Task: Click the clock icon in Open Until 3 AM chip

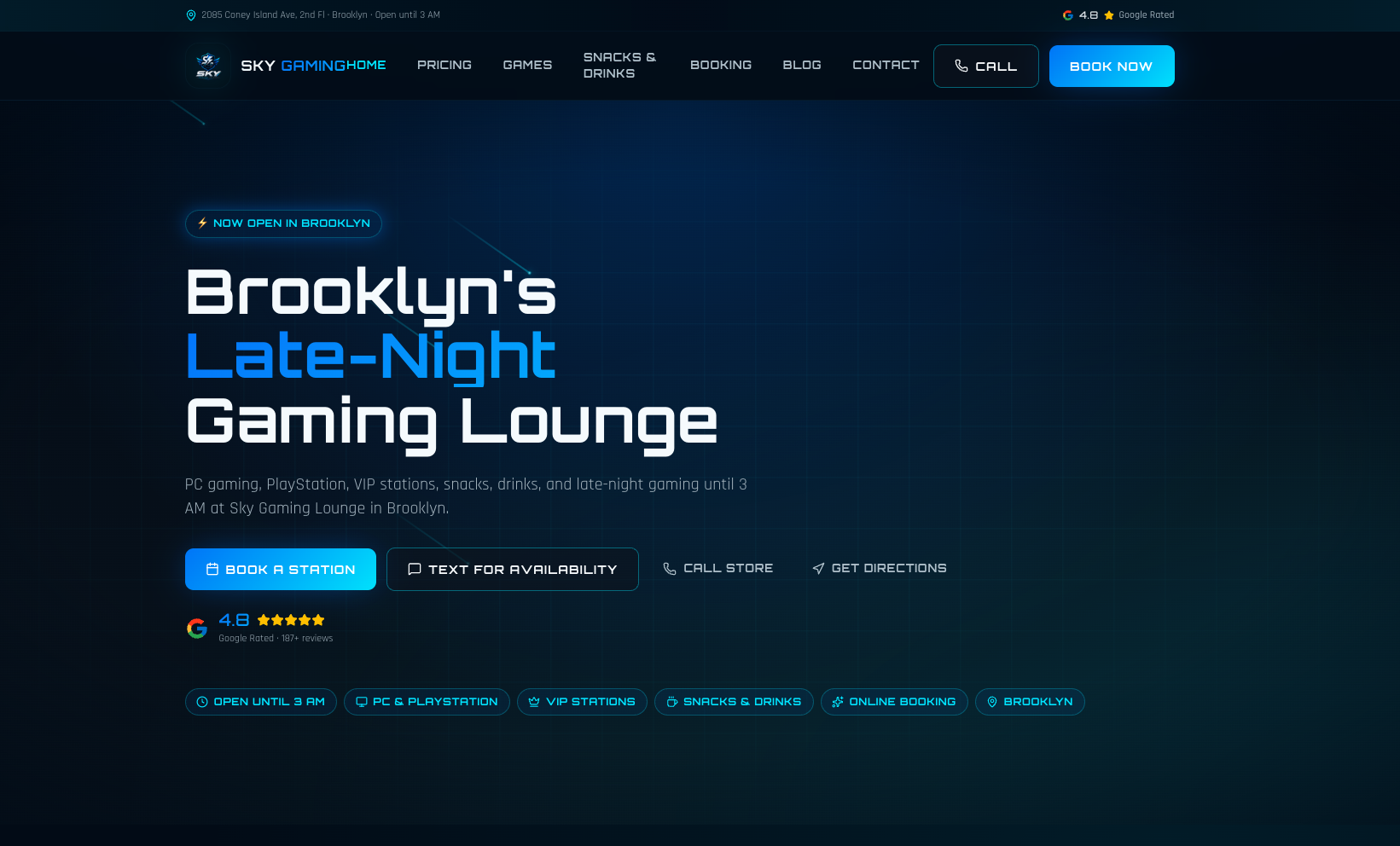Action: pyautogui.click(x=202, y=702)
